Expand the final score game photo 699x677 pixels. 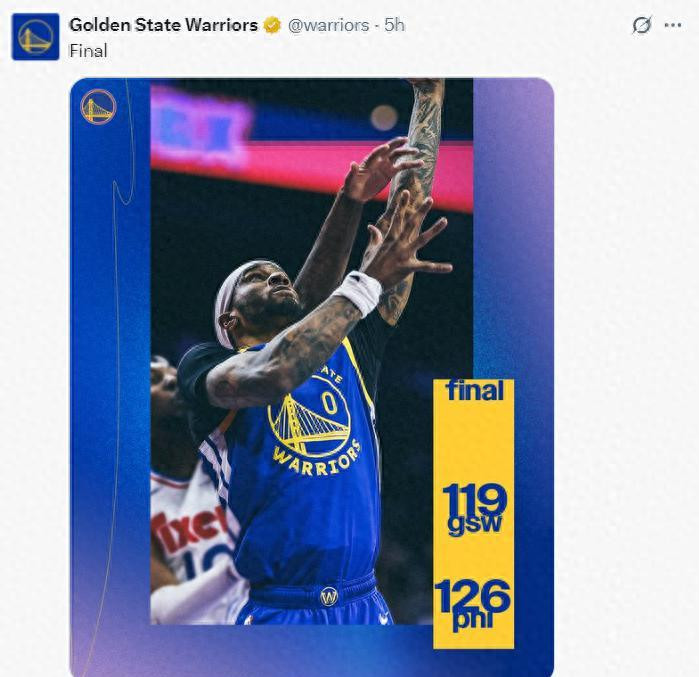312,377
